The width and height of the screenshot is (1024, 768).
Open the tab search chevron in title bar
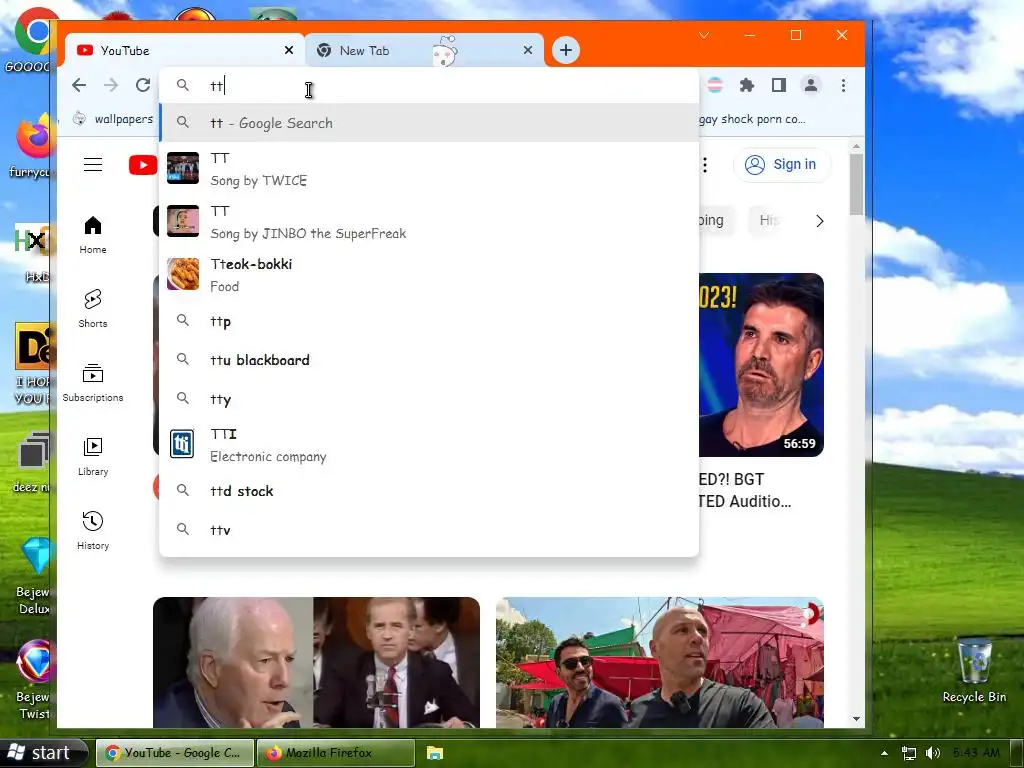pyautogui.click(x=704, y=35)
